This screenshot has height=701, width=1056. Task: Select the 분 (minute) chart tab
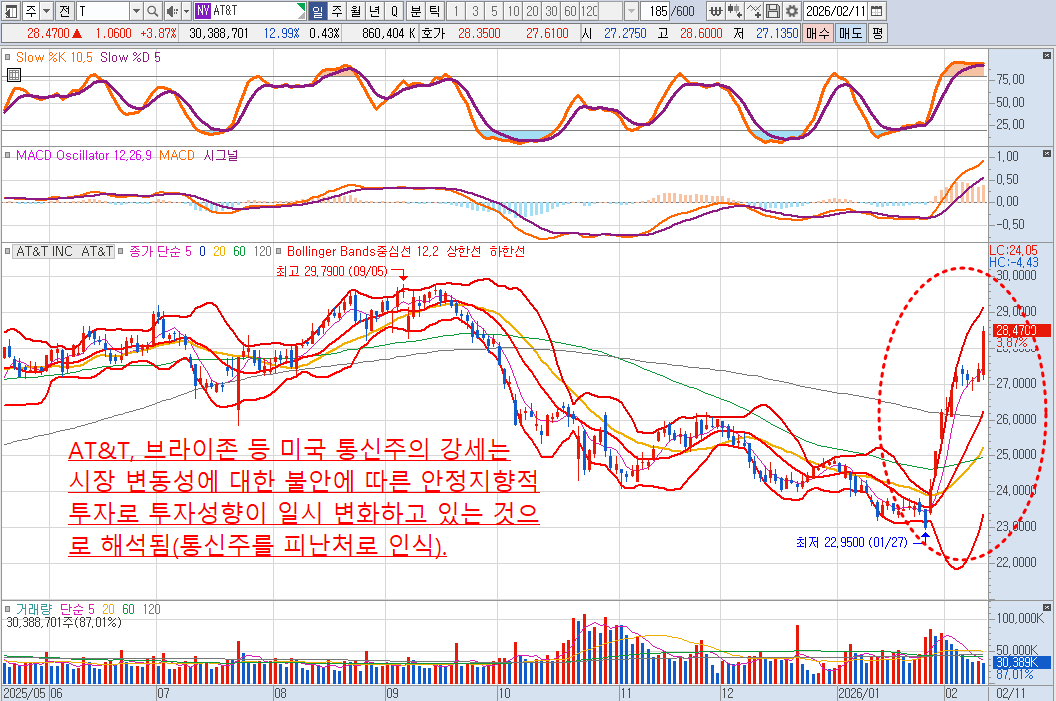413,11
